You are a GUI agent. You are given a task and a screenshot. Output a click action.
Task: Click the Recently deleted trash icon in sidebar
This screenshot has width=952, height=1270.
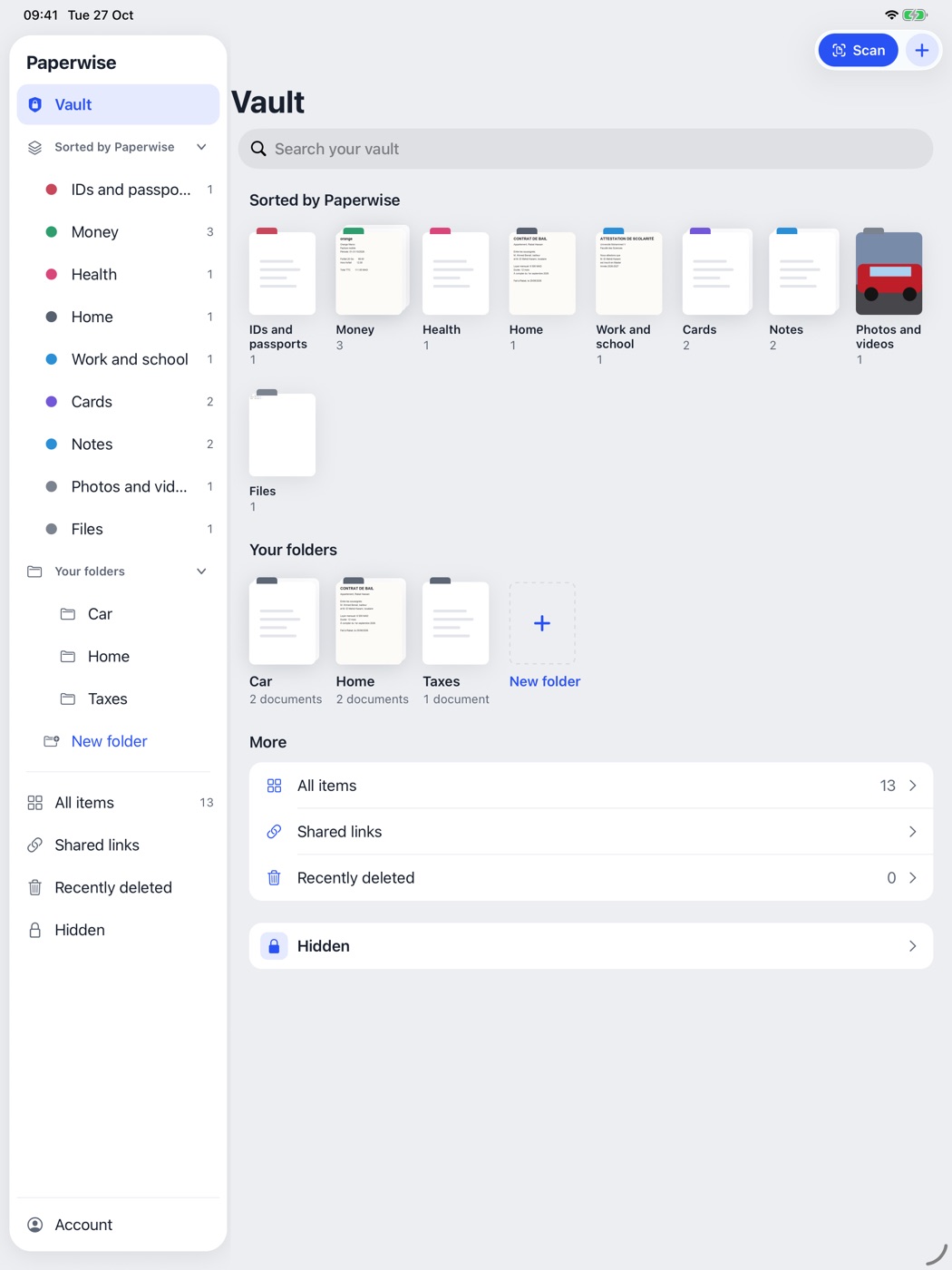(35, 887)
